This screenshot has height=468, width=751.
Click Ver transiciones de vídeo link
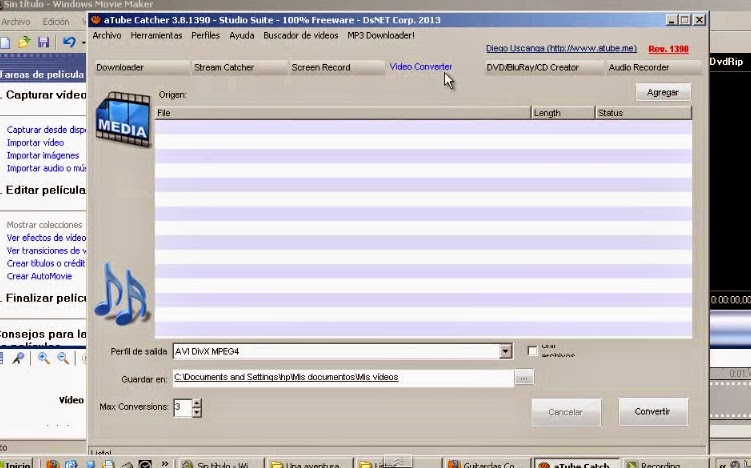coord(46,251)
